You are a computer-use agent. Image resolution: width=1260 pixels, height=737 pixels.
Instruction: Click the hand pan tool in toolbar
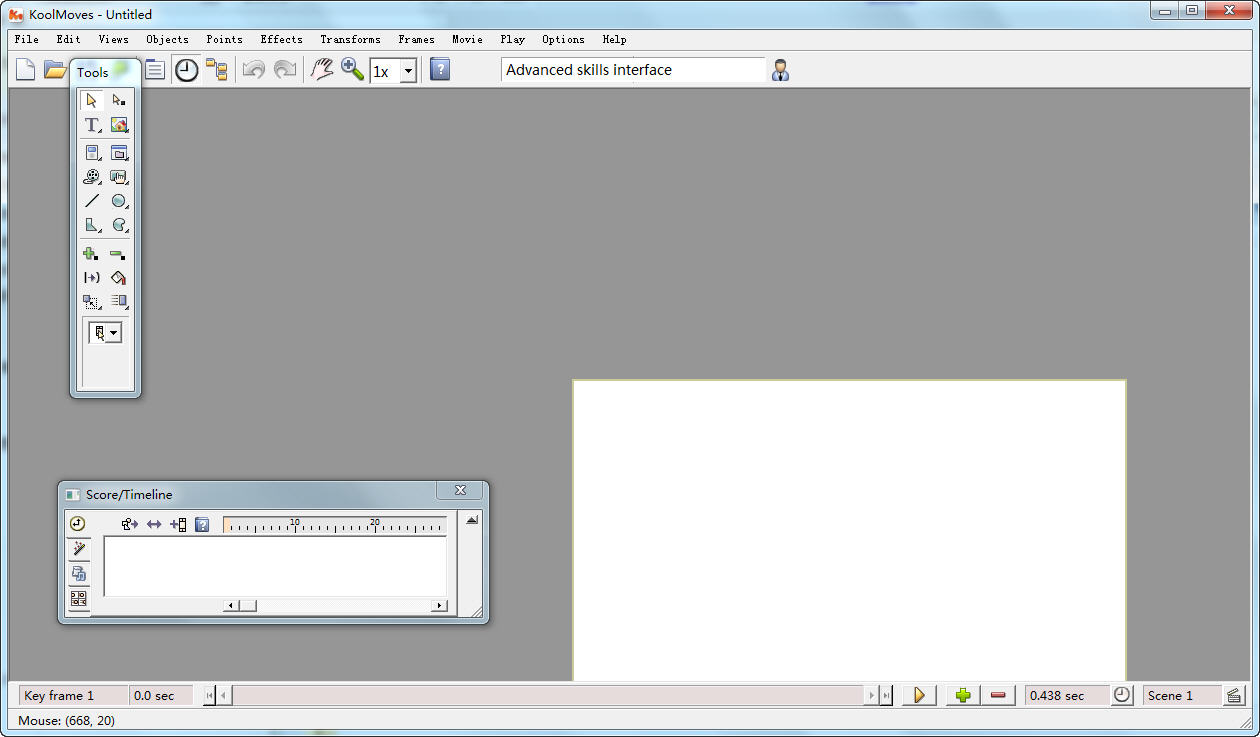(x=321, y=70)
